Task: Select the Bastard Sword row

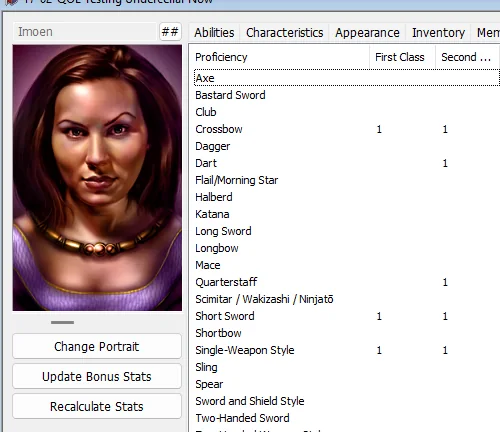Action: coord(347,95)
